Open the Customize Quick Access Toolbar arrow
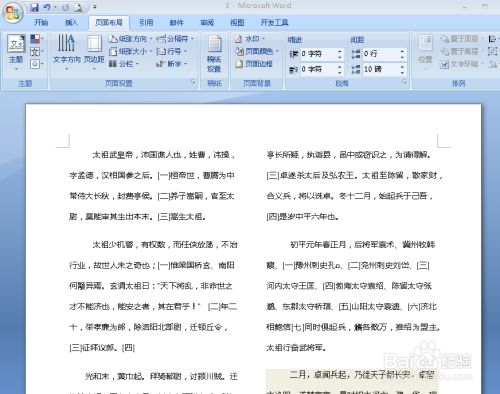500x394 pixels. pyautogui.click(x=95, y=7)
